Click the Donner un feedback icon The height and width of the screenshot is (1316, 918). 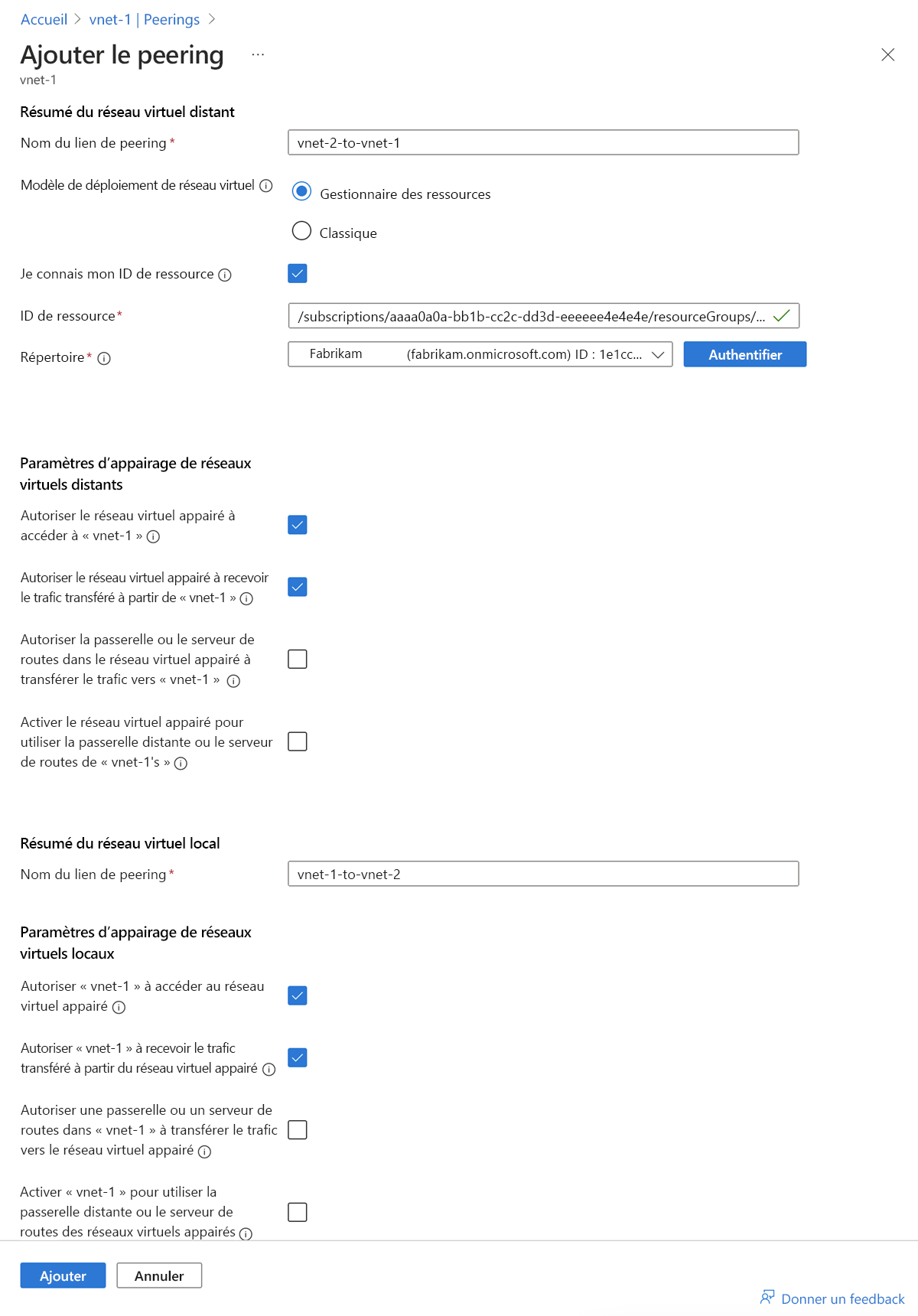click(x=767, y=1298)
